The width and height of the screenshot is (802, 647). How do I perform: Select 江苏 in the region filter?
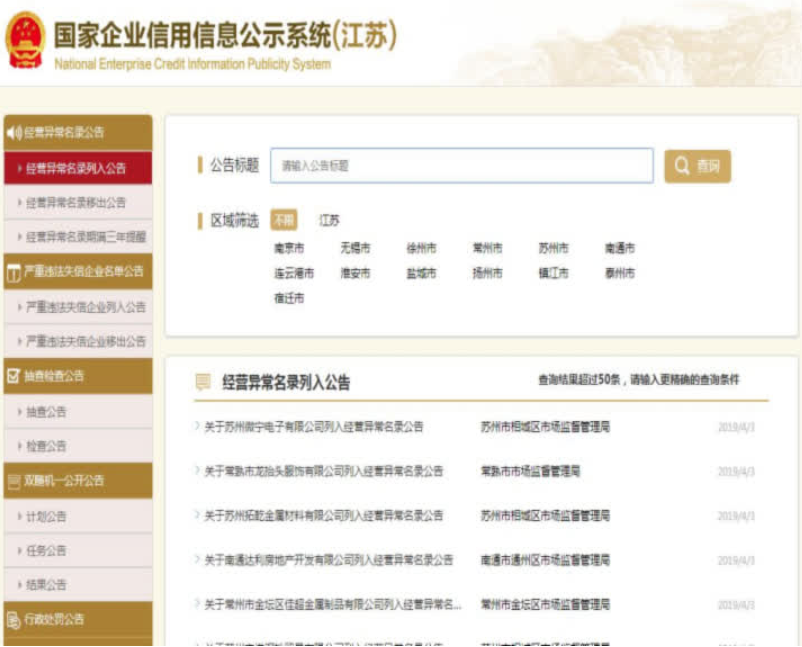pyautogui.click(x=329, y=220)
